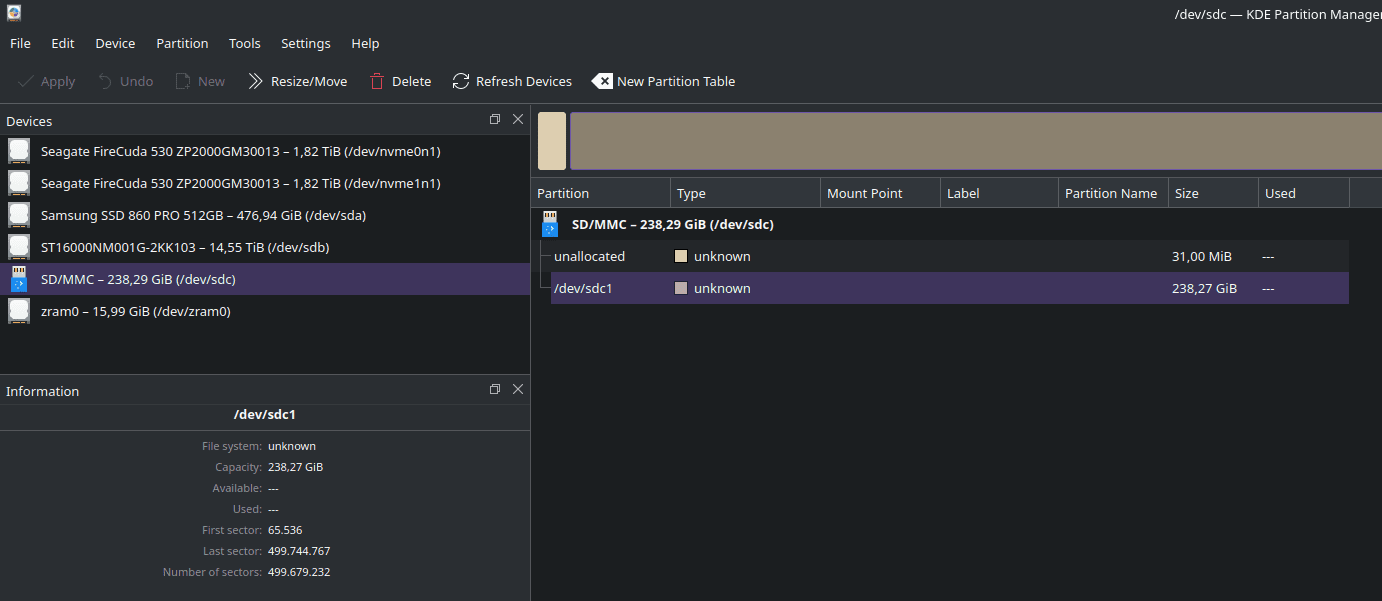The width and height of the screenshot is (1382, 601).
Task: Sort by the Label column header
Action: (1000, 193)
